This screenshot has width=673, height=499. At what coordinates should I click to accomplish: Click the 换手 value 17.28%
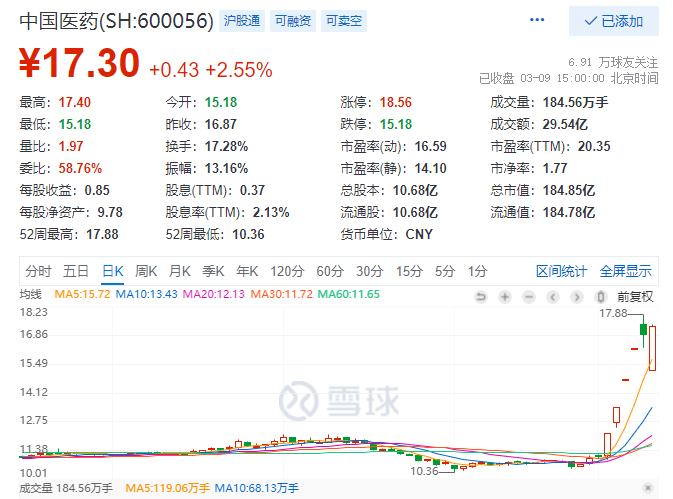coord(227,146)
